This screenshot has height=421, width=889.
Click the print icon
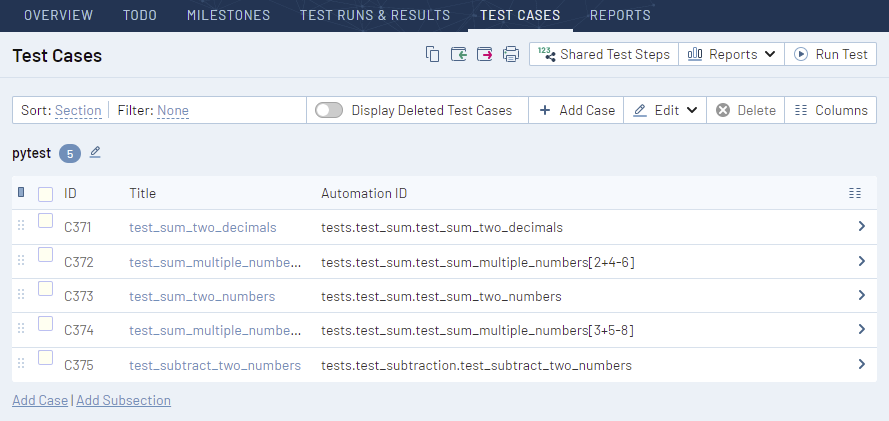click(x=511, y=54)
